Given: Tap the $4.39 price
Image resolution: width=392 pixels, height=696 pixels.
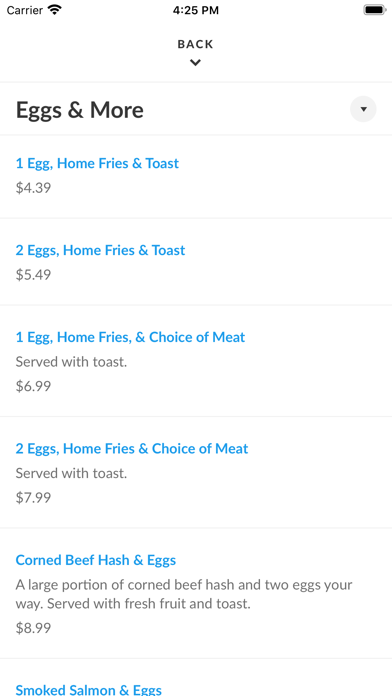Looking at the screenshot, I should tap(33, 188).
